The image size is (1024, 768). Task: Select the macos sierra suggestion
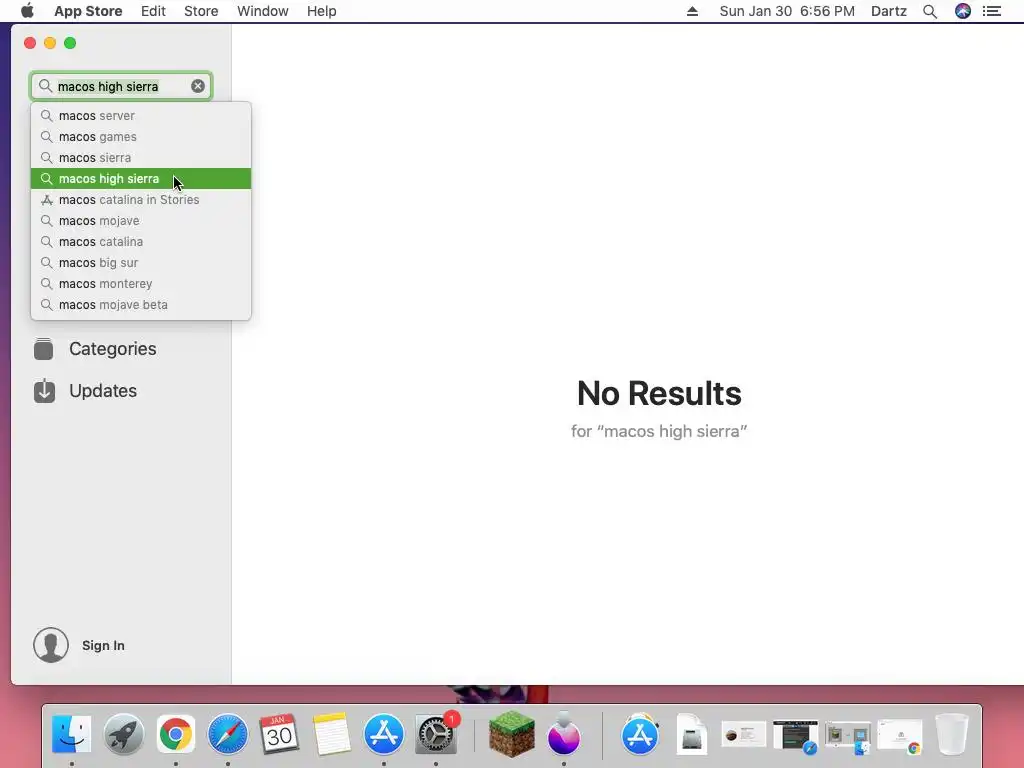pos(141,157)
